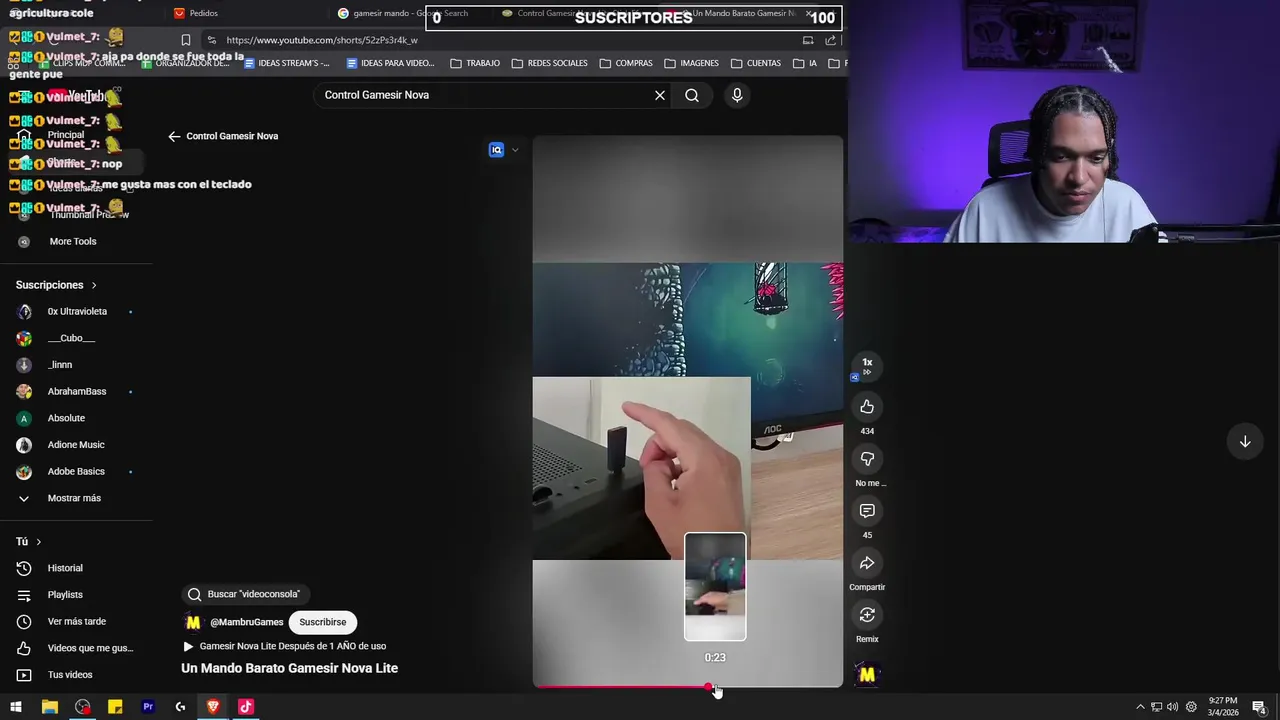The width and height of the screenshot is (1280, 720).
Task: Open related video Gamesir Nova Lite Después
Action: [x=285, y=646]
